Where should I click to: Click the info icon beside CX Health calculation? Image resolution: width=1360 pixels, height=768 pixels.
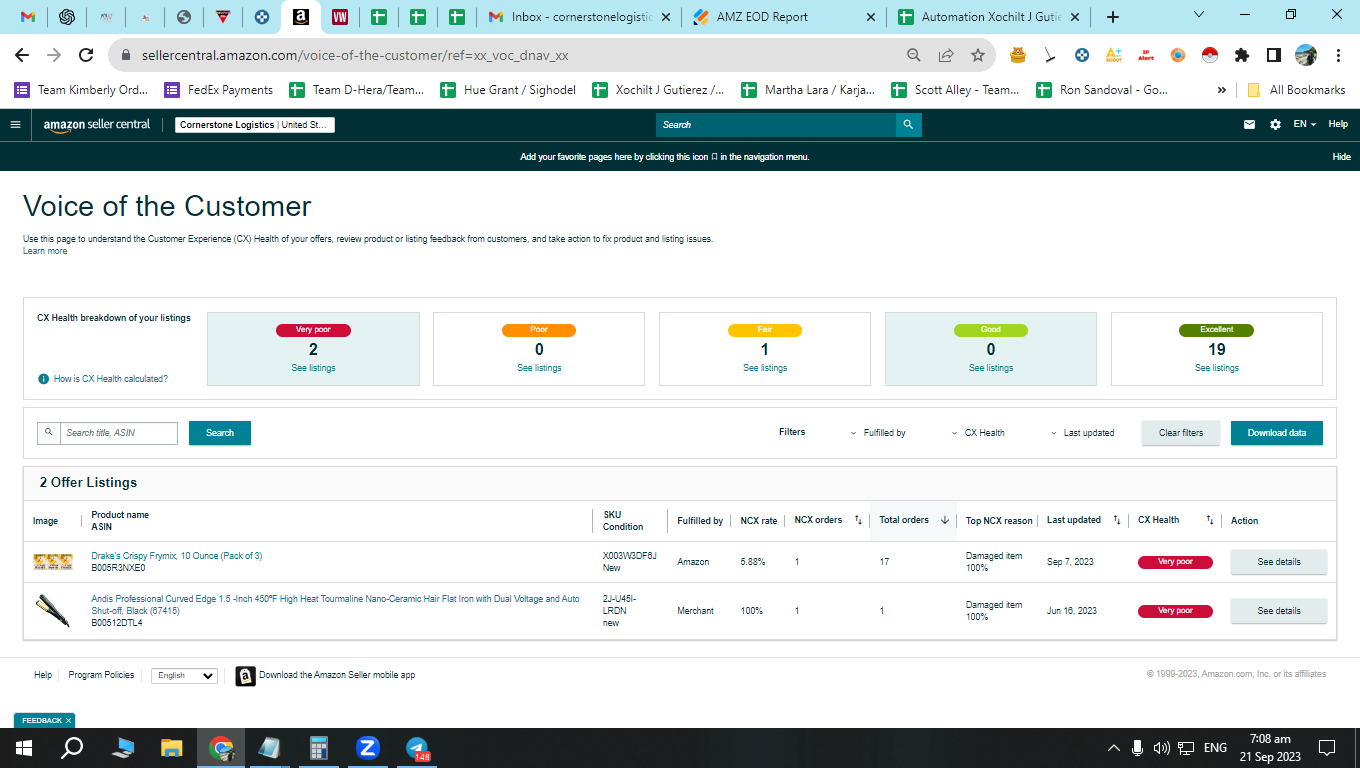(43, 379)
